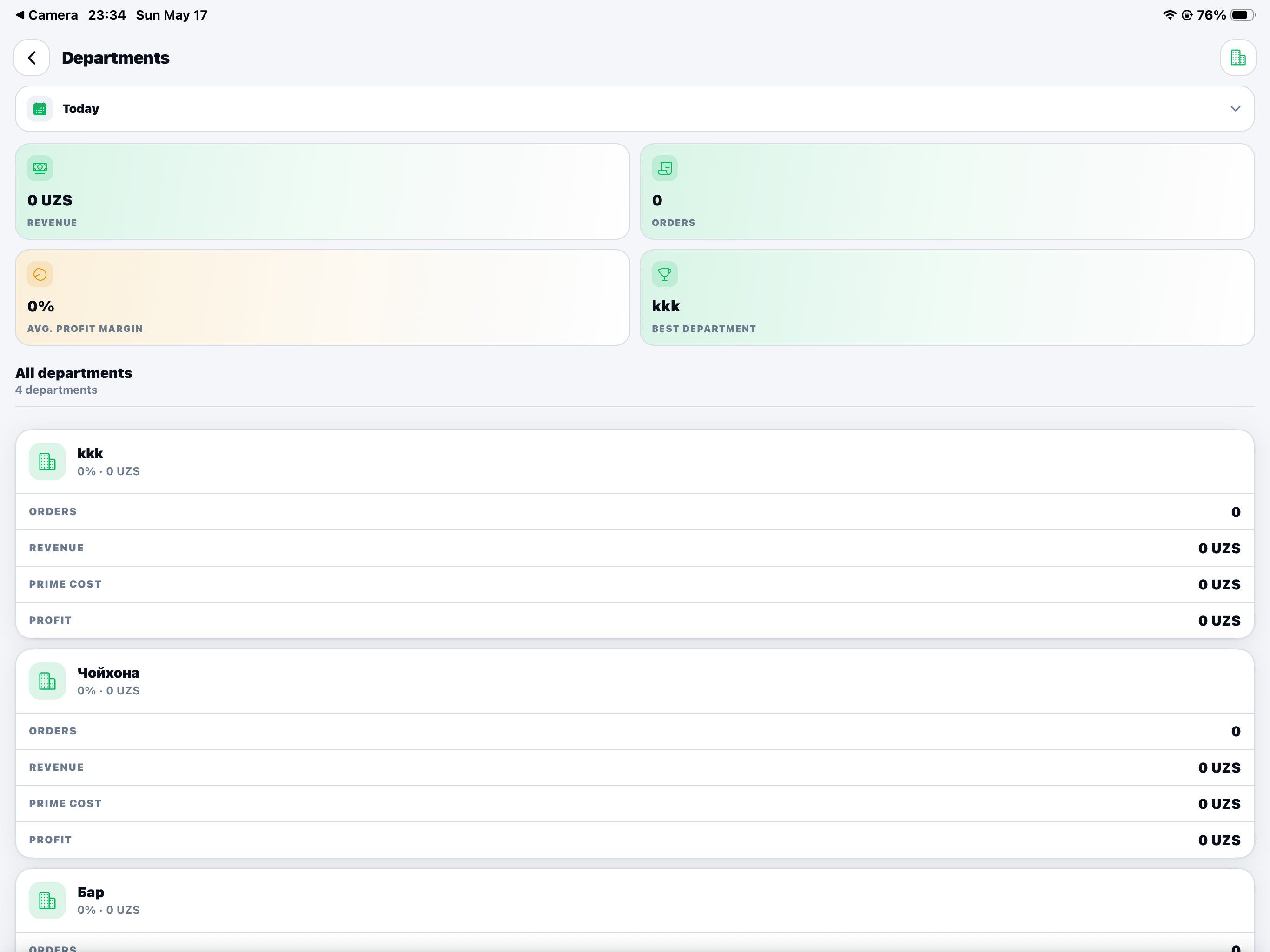This screenshot has height=952, width=1270.
Task: Open the Best Department kkk card
Action: (x=947, y=297)
